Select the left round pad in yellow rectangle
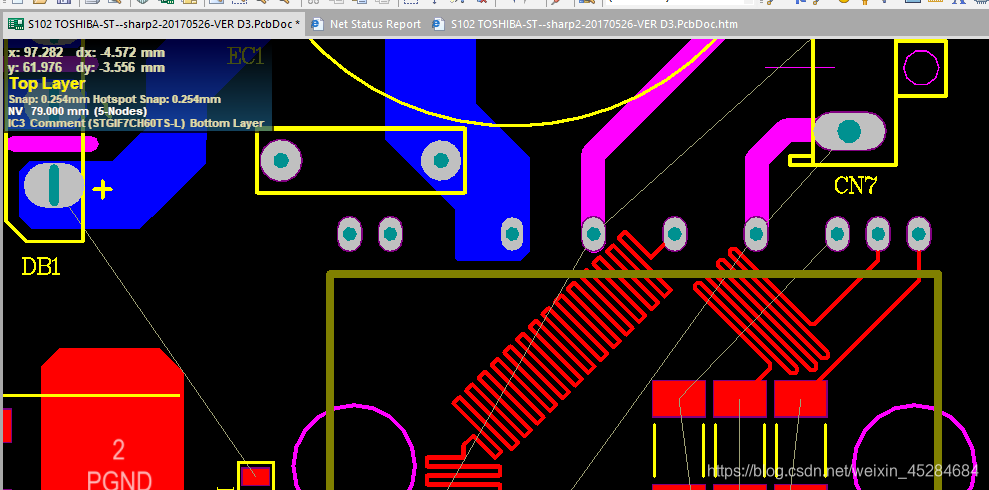This screenshot has width=989, height=490. point(281,160)
